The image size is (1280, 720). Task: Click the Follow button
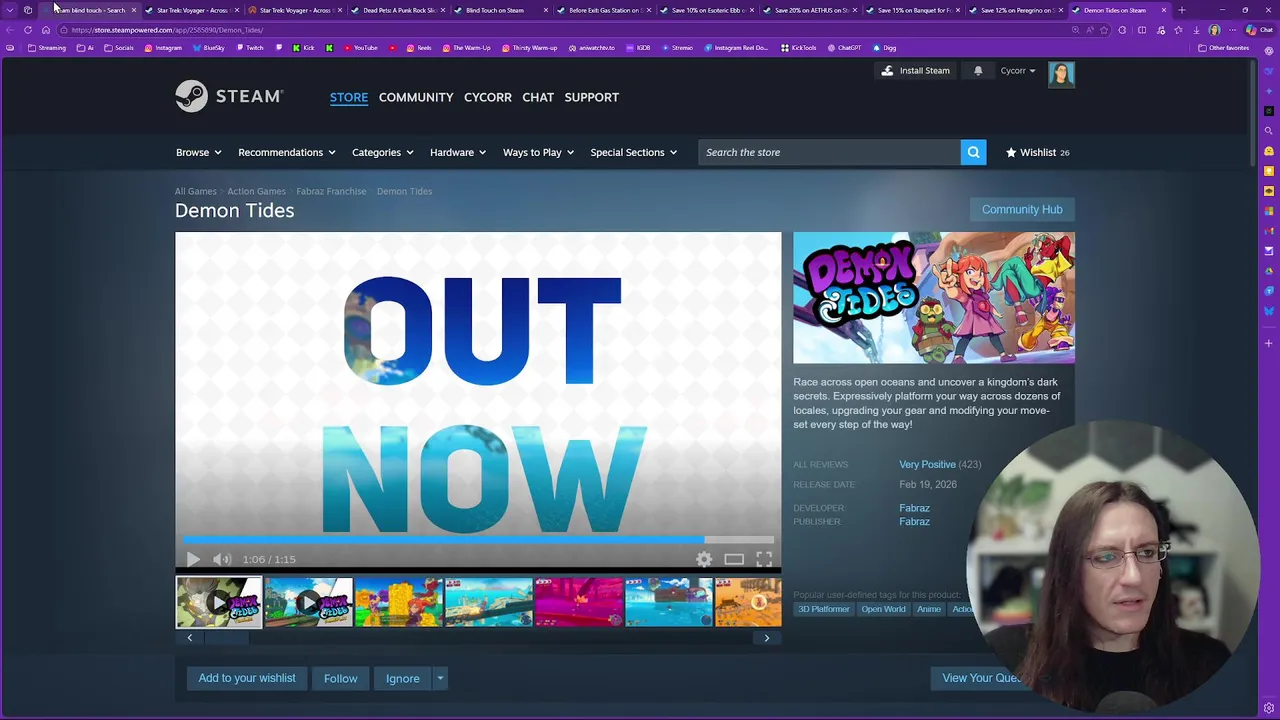[x=340, y=679]
